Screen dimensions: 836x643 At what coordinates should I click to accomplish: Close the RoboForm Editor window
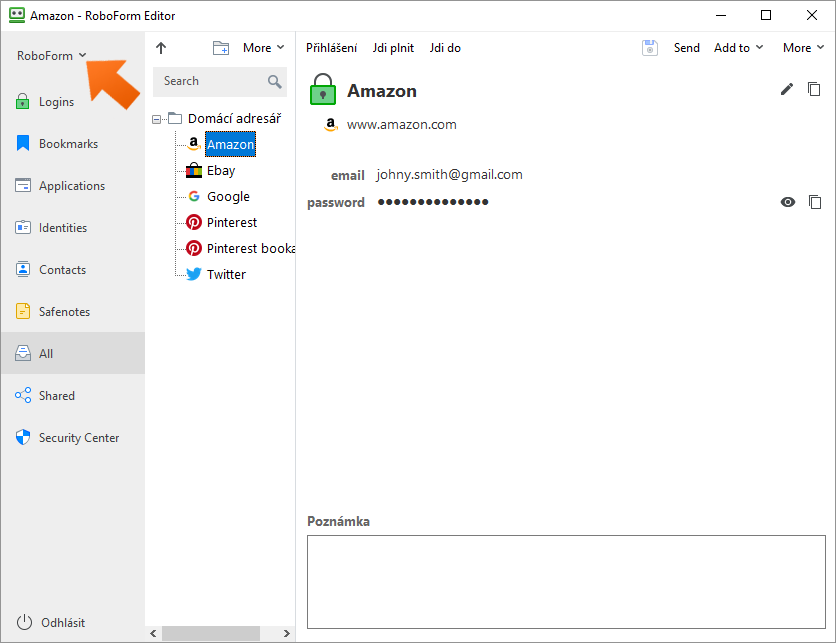tap(811, 15)
